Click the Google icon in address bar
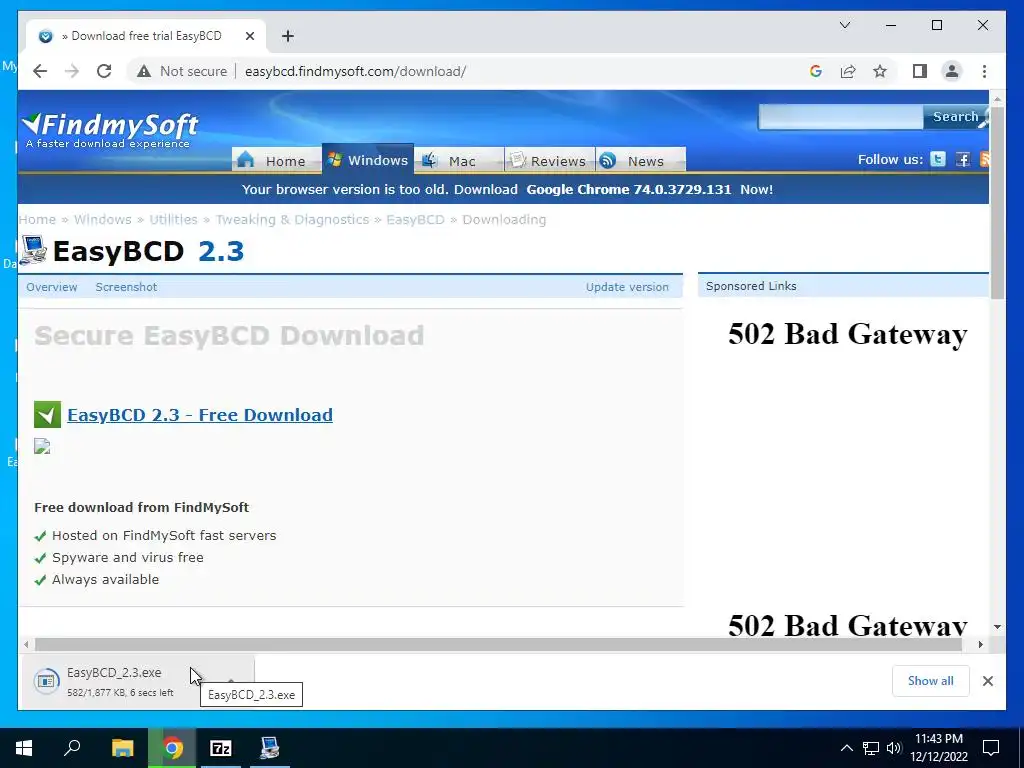Viewport: 1024px width, 768px height. (816, 71)
